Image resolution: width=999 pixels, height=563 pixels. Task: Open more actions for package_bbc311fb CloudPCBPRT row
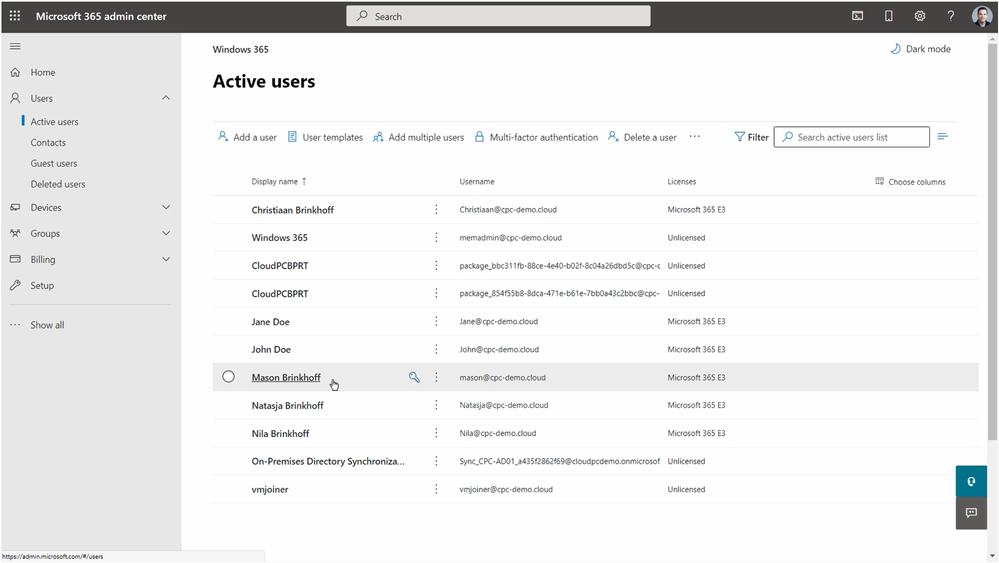coord(436,266)
